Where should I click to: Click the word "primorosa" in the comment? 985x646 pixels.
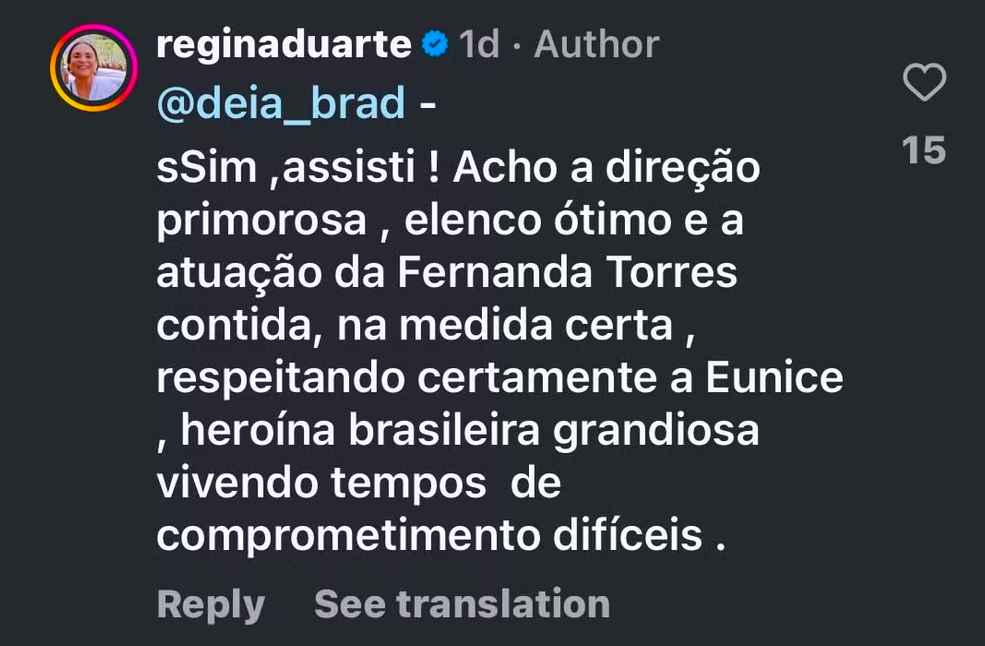click(x=262, y=221)
